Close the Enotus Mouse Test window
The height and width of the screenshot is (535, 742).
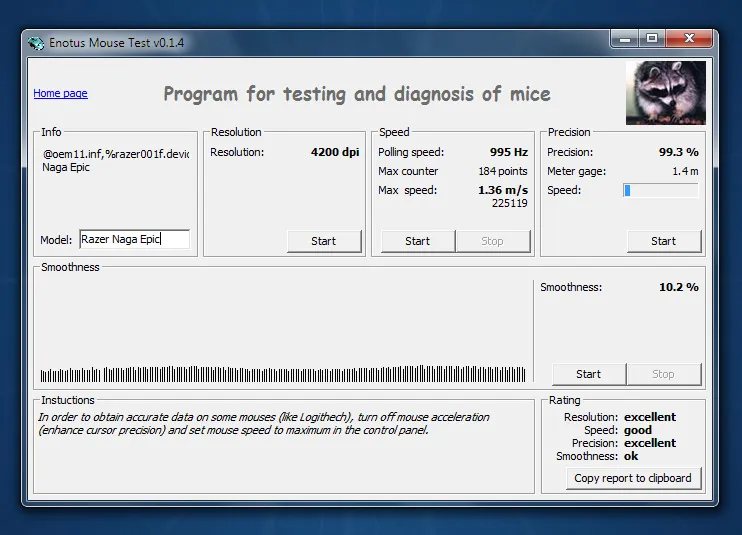click(688, 39)
